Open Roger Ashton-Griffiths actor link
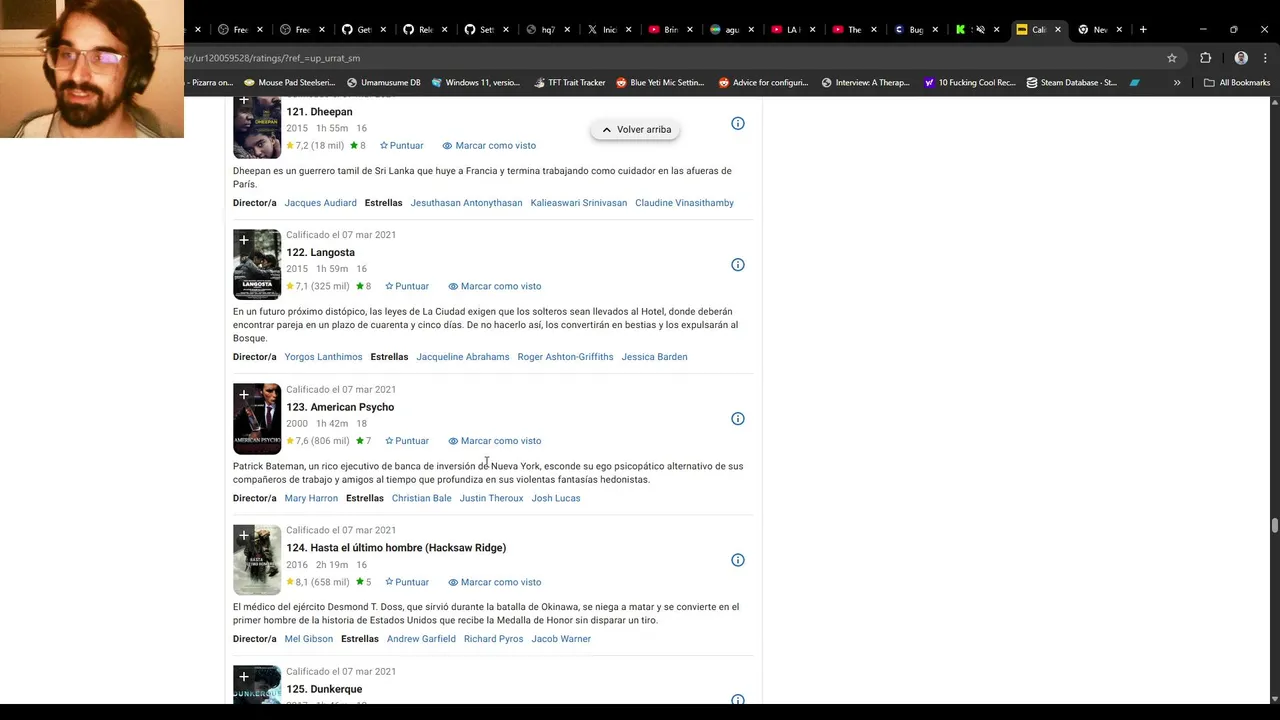The width and height of the screenshot is (1280, 720). pyautogui.click(x=565, y=357)
